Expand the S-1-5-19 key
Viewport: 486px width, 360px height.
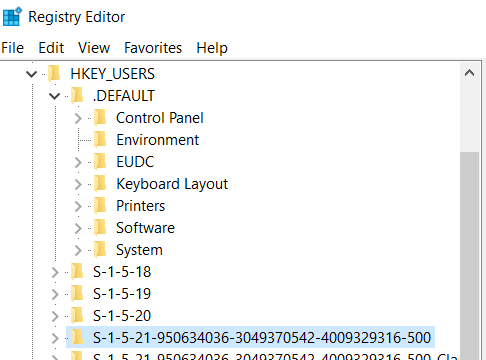55,294
